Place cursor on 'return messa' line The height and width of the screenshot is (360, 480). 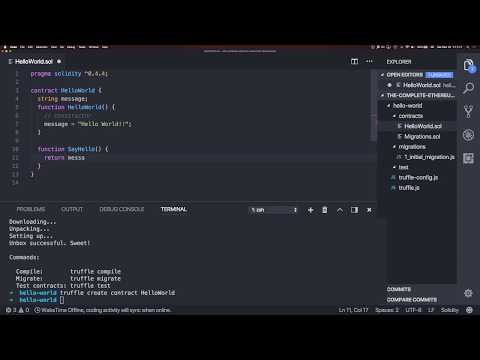[64, 158]
